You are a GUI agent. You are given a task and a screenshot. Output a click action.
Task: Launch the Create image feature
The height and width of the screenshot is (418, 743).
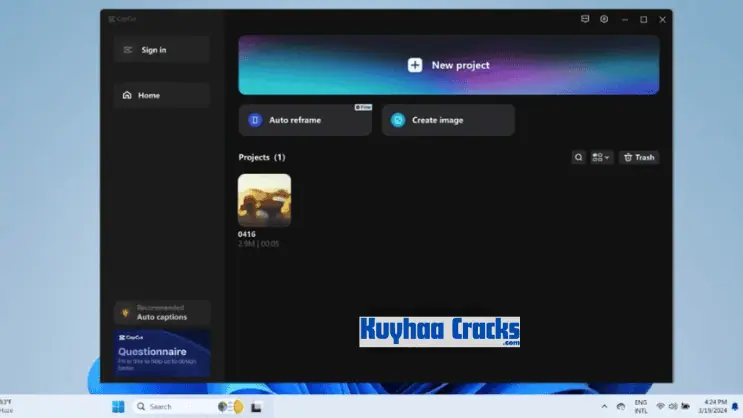448,120
